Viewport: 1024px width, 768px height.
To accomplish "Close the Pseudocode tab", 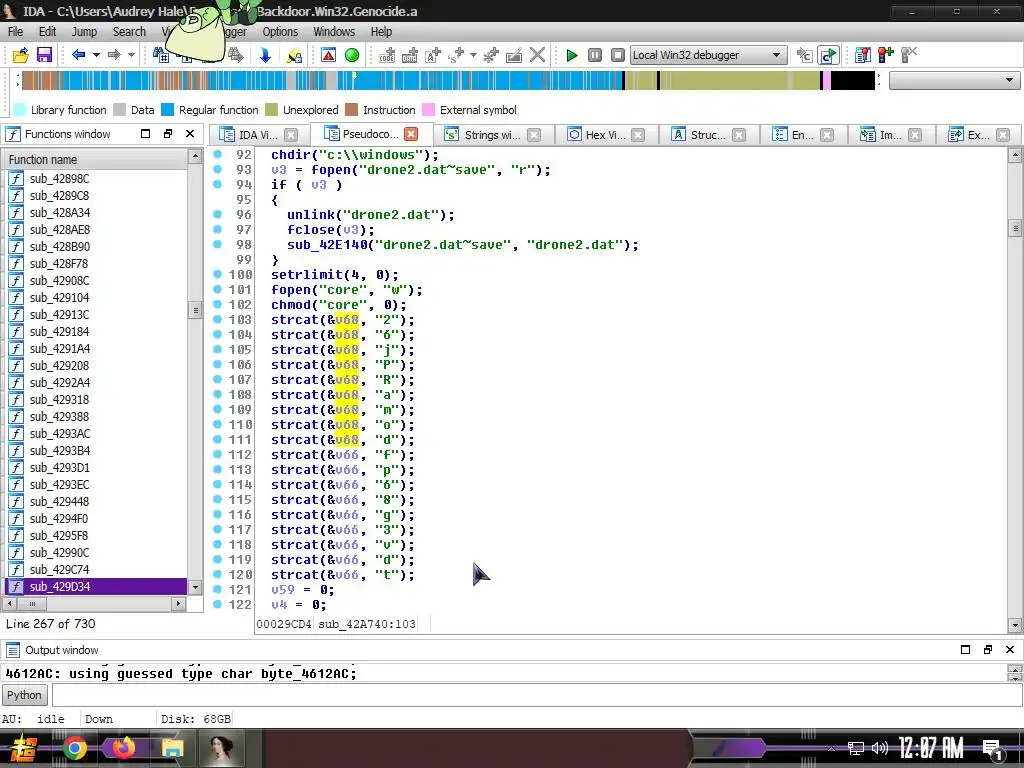I will [411, 134].
